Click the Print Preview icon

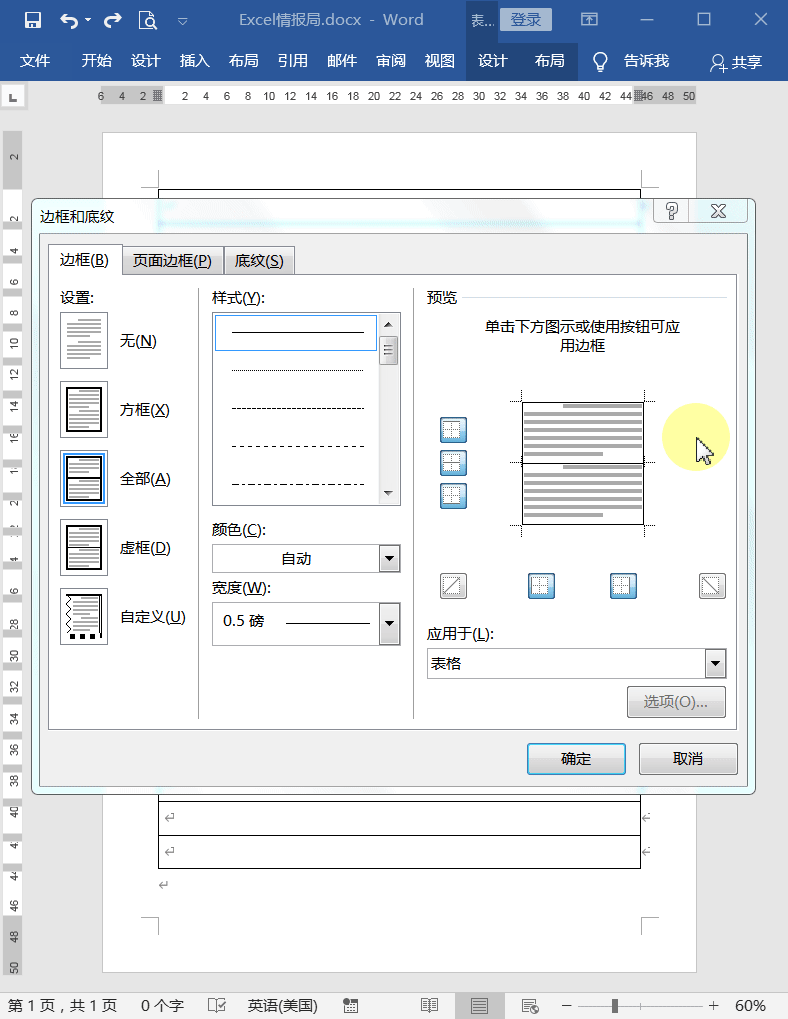(147, 20)
